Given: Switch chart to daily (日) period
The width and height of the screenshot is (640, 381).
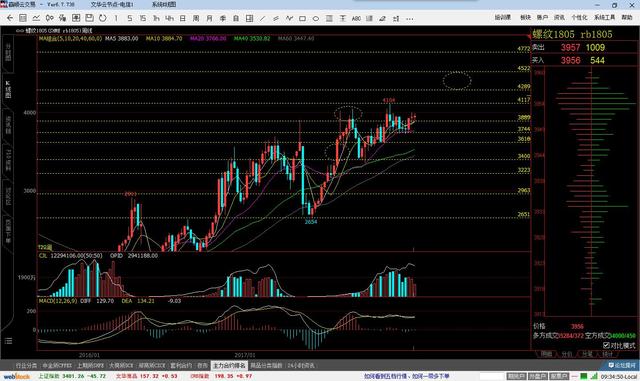Looking at the screenshot, I should (182, 18).
